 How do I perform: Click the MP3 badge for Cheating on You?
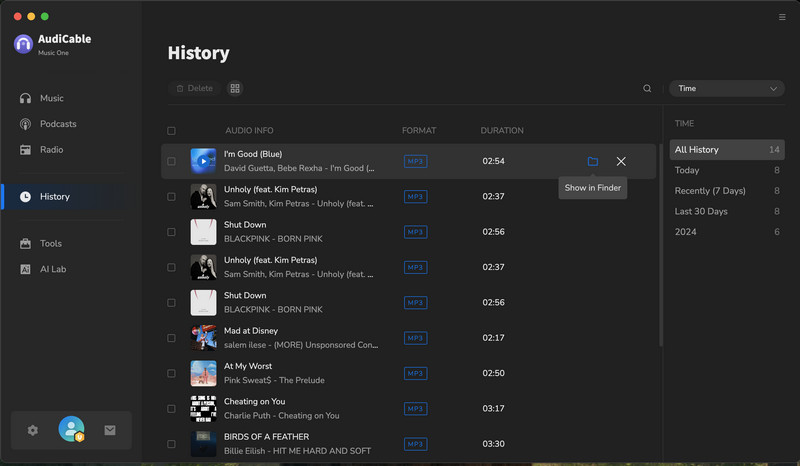click(415, 408)
